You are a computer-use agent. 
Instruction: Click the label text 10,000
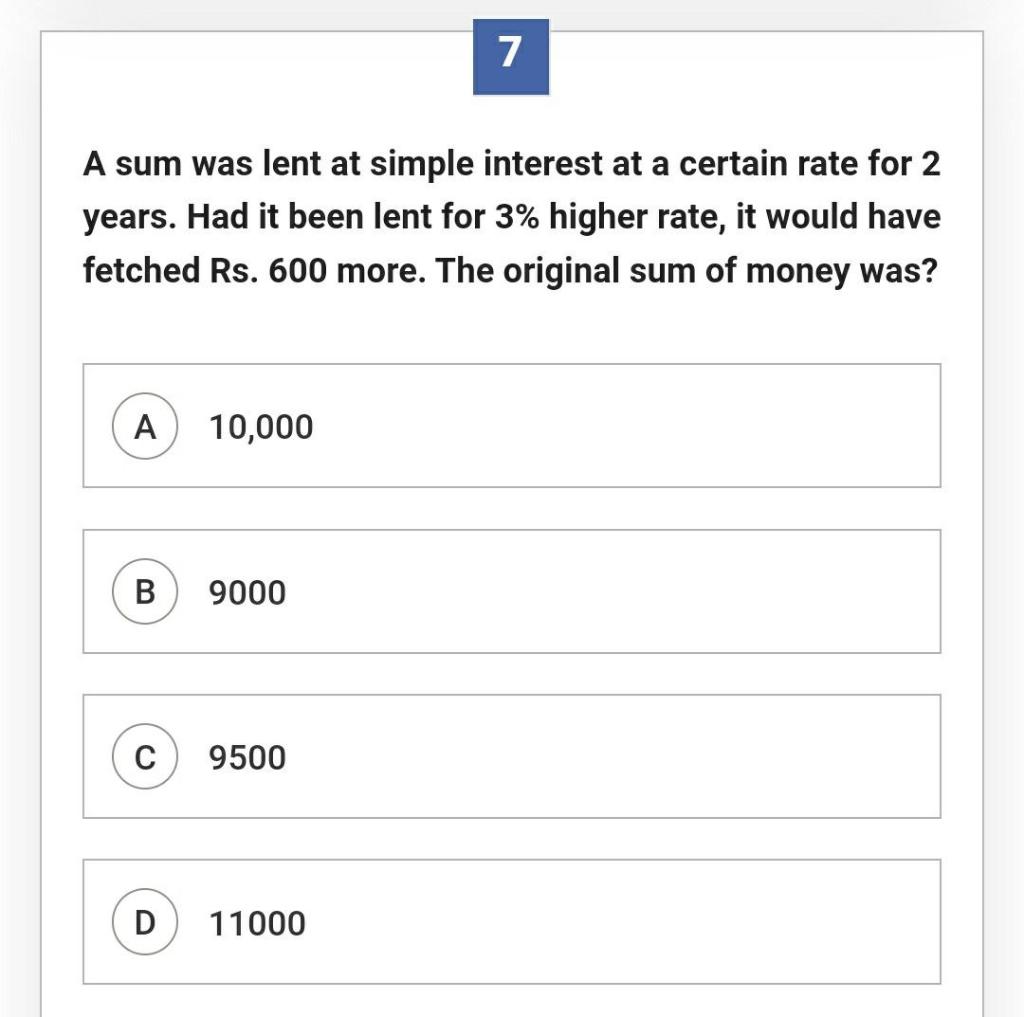[x=259, y=426]
